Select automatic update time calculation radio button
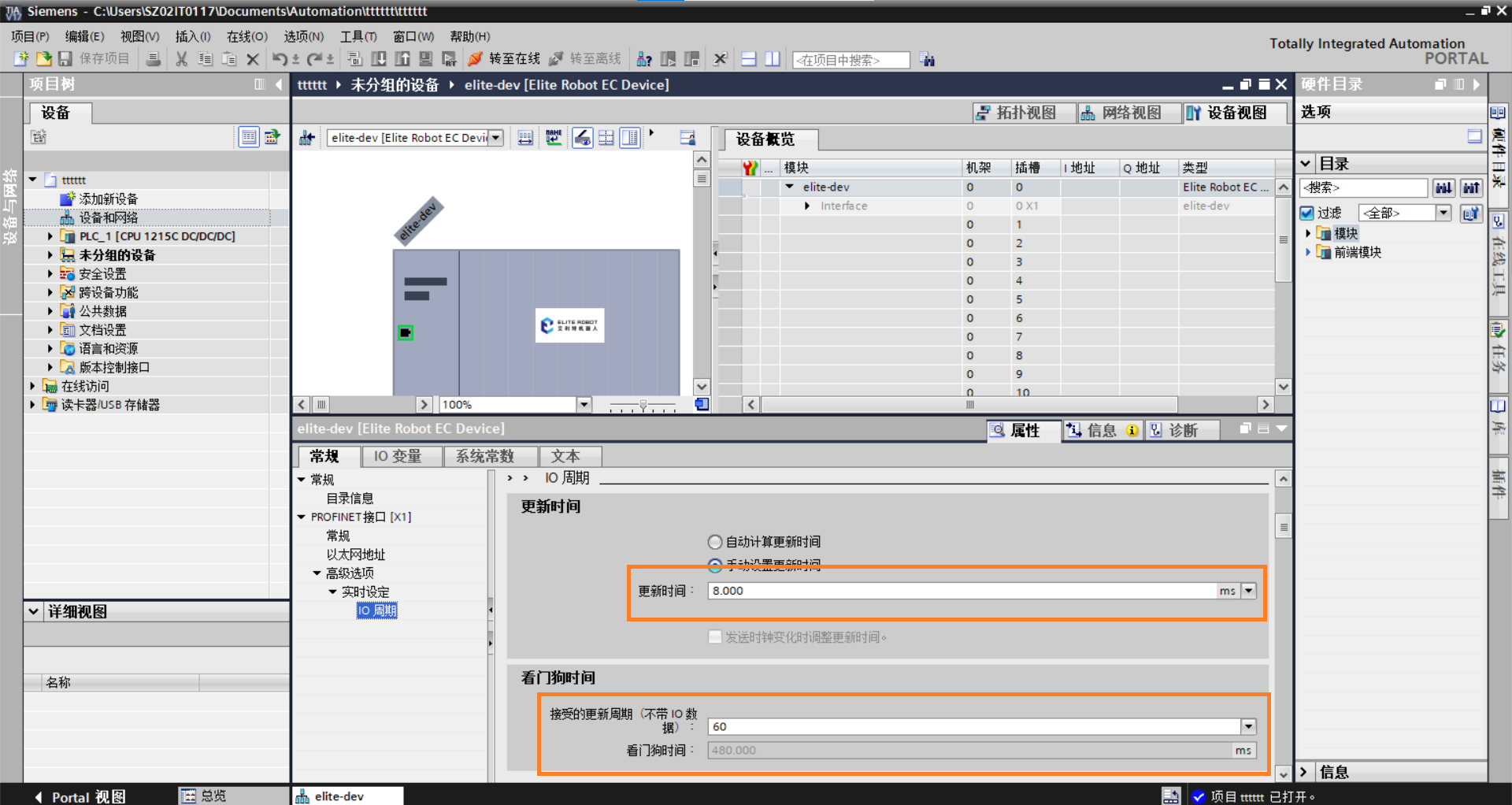Image resolution: width=1512 pixels, height=805 pixels. click(715, 542)
